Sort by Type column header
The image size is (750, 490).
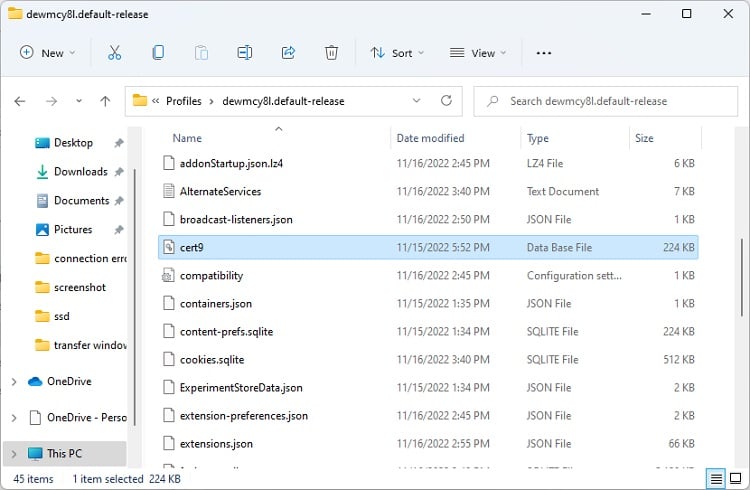[x=538, y=138]
